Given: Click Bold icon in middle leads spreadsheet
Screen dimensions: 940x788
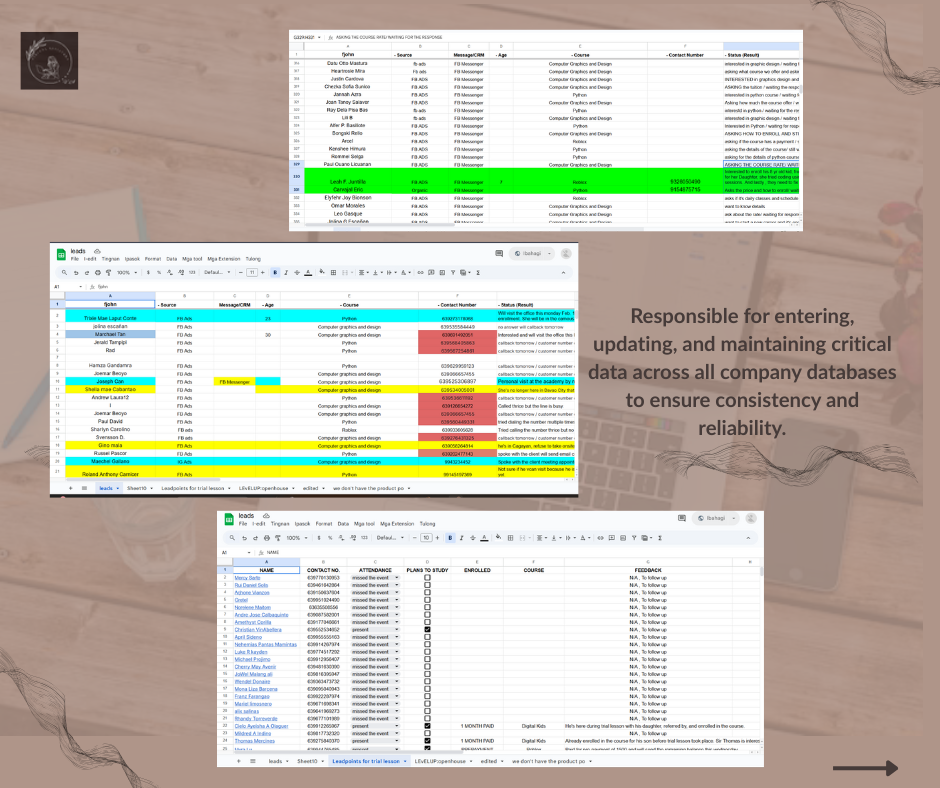Looking at the screenshot, I should coord(275,272).
